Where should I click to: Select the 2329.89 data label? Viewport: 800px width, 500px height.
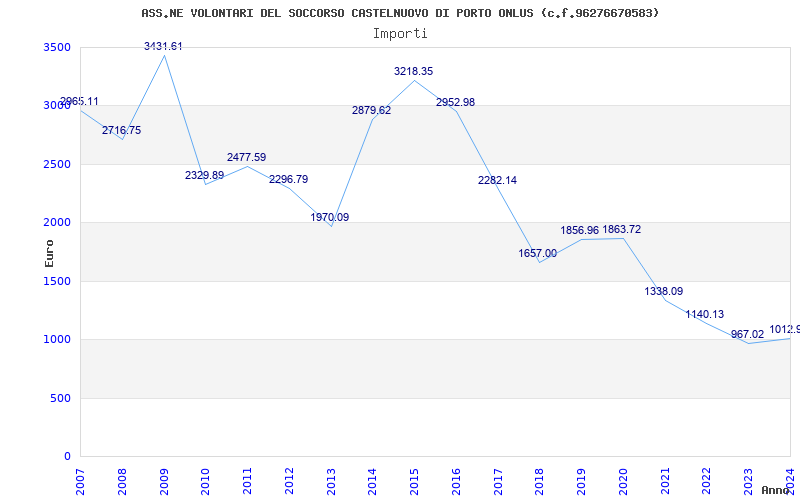click(x=205, y=175)
